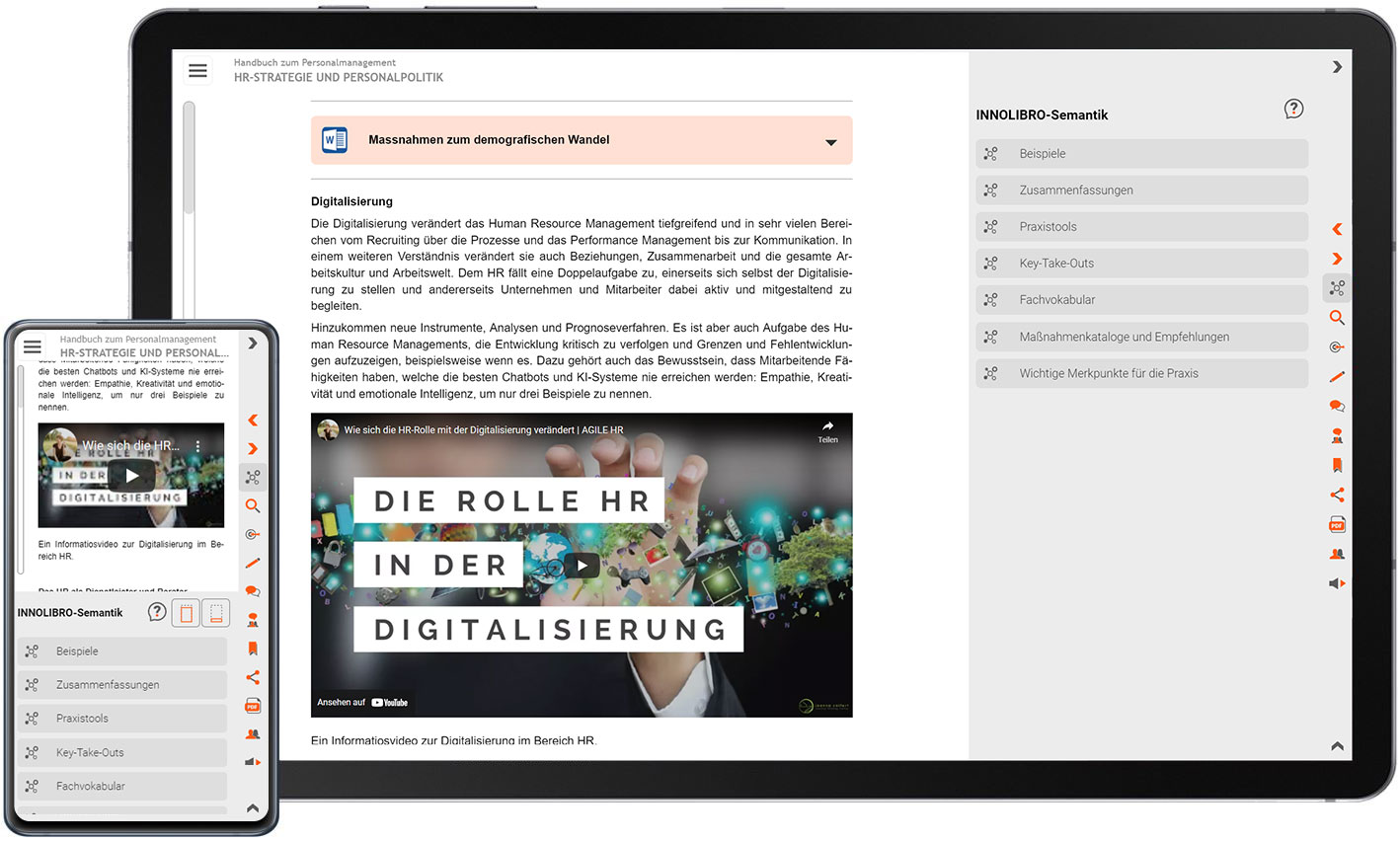Viewport: 1400px width, 842px height.
Task: Open Wichtige Merkpunkte für die Praxis
Action: coord(1141,373)
